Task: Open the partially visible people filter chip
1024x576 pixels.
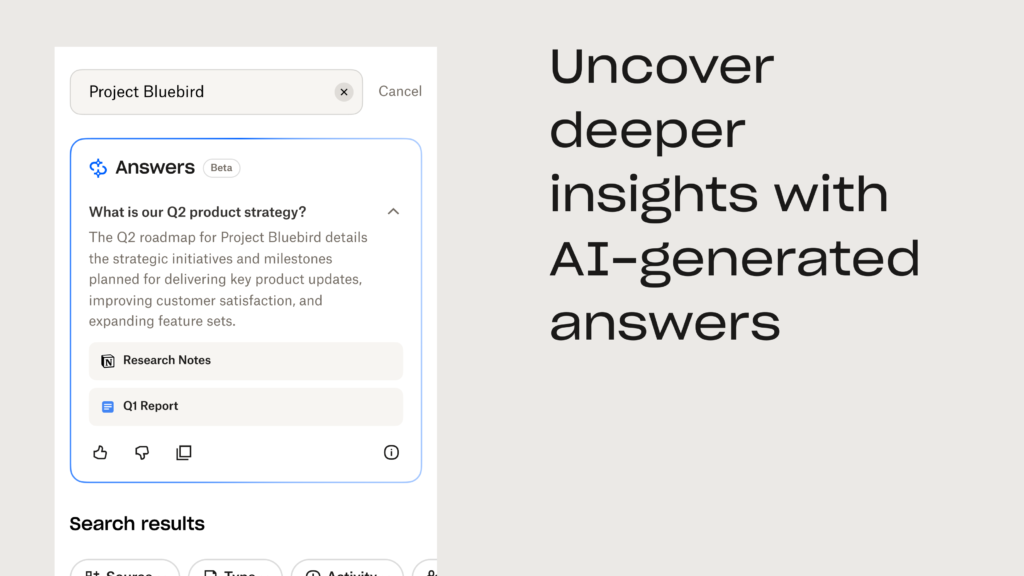Action: tap(427, 569)
